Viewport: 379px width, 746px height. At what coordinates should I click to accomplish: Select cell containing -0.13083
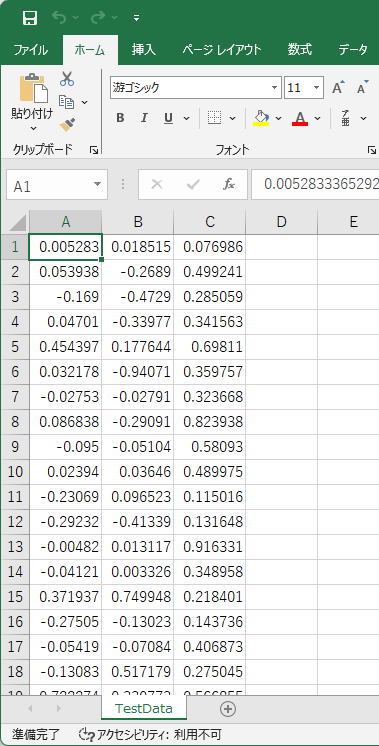coord(66,672)
